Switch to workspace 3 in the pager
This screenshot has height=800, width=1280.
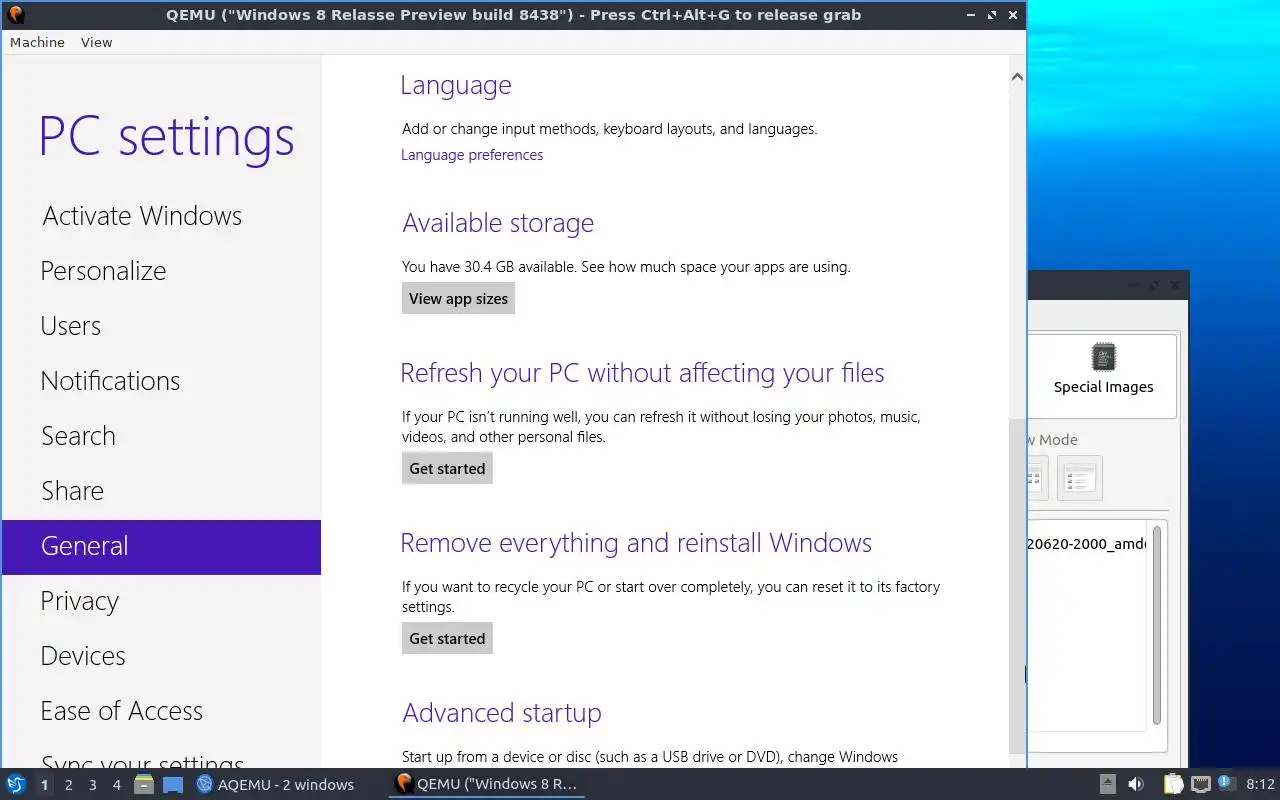pos(92,785)
